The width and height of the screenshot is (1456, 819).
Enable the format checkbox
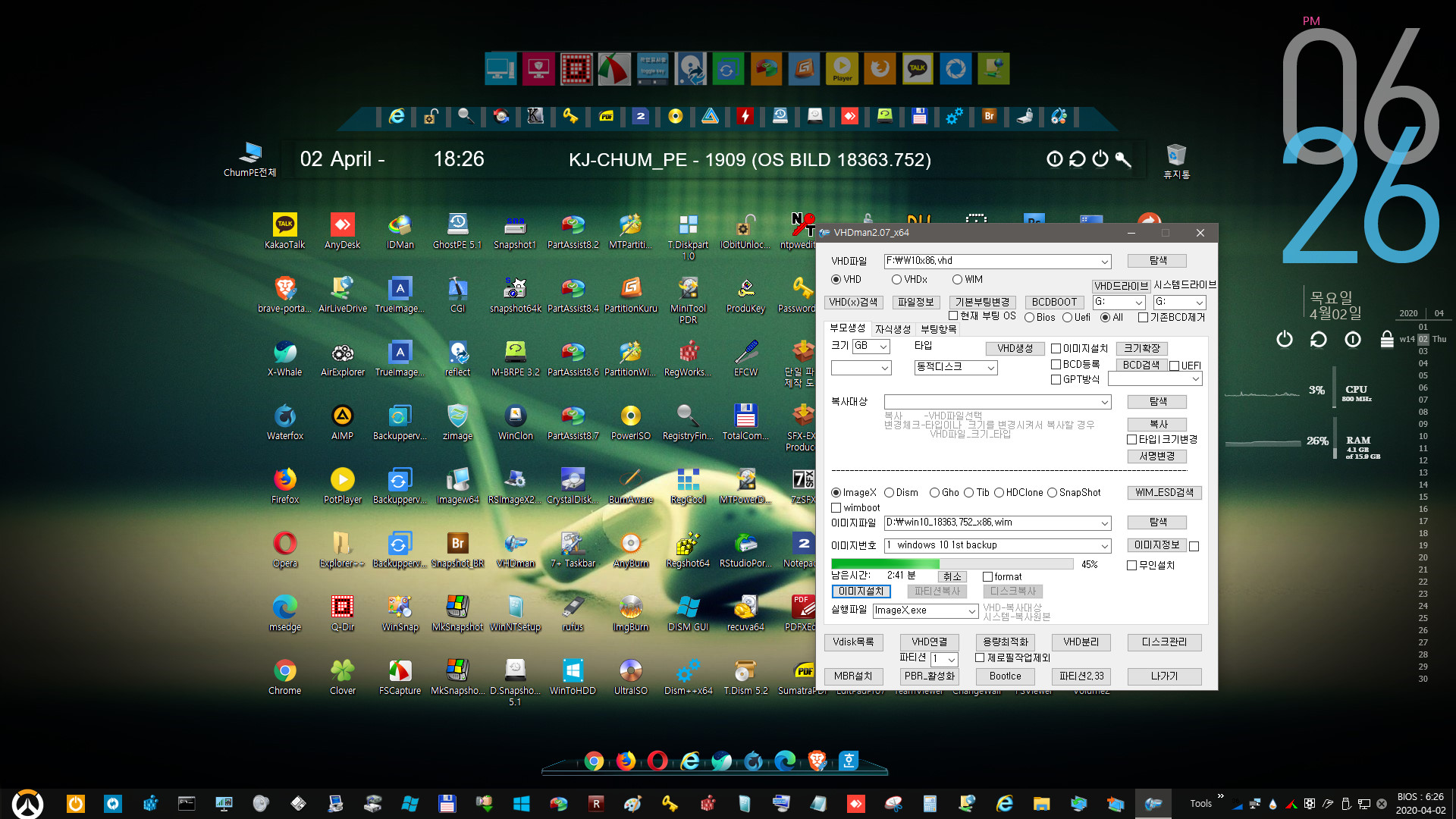(987, 577)
